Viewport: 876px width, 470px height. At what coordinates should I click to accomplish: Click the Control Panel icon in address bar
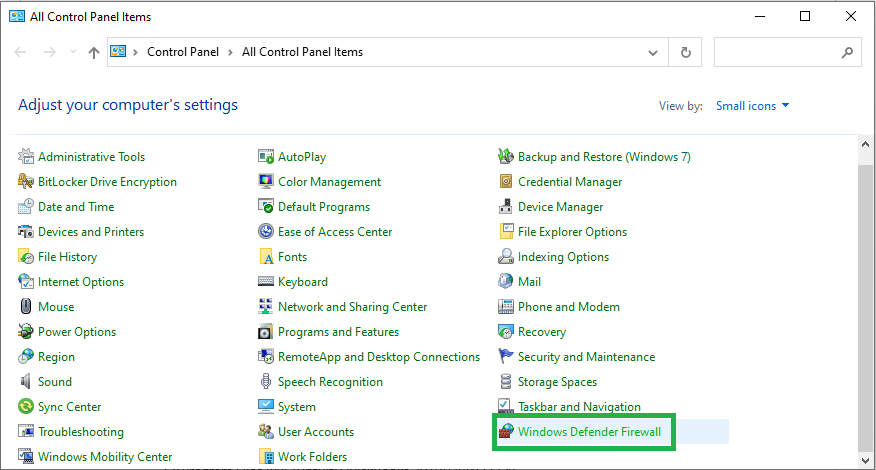click(118, 51)
